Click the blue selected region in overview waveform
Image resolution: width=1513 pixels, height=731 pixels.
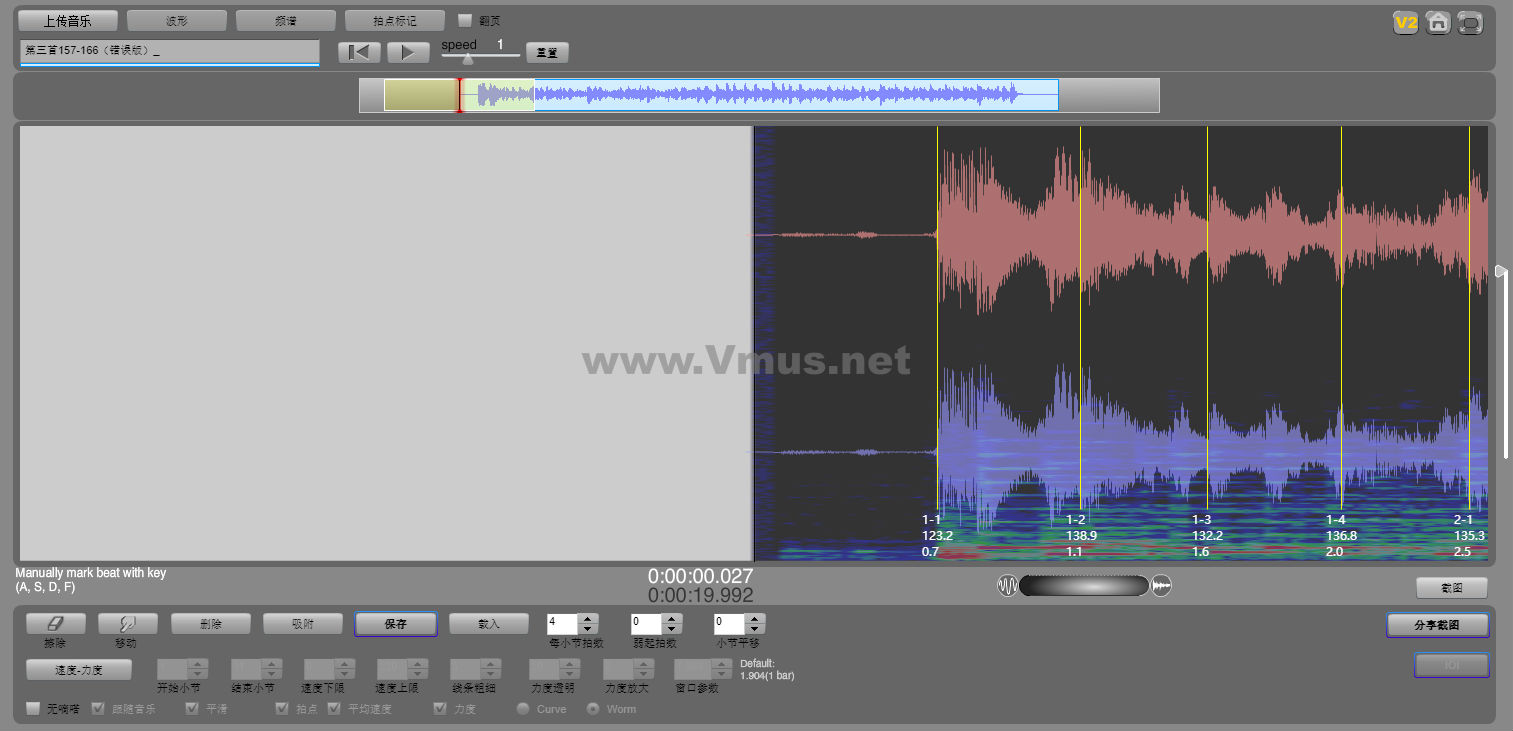pyautogui.click(x=796, y=95)
